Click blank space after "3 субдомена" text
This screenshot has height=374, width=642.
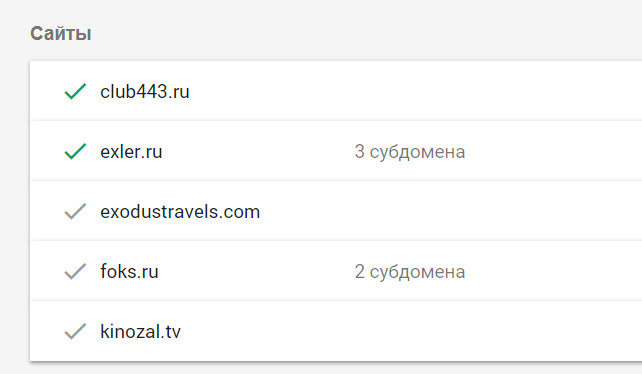(x=554, y=152)
